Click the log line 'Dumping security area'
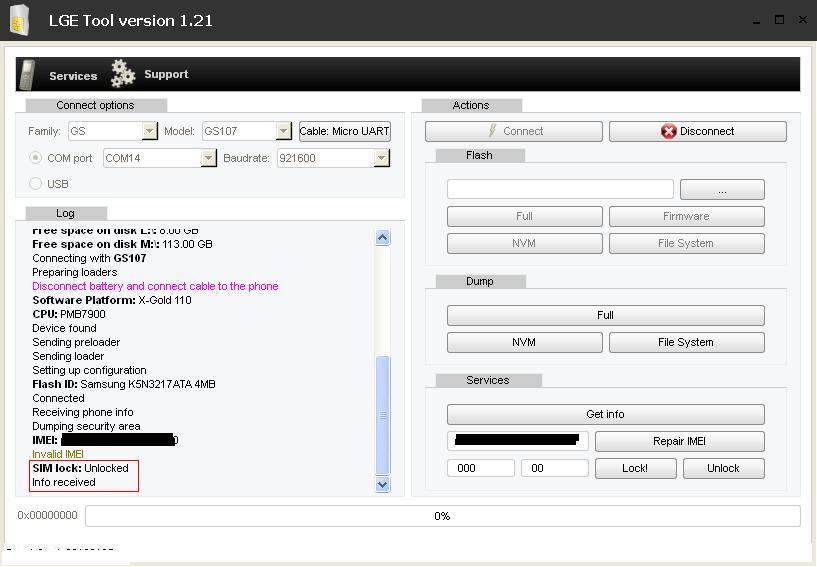Screen dimensions: 817x567 86,426
